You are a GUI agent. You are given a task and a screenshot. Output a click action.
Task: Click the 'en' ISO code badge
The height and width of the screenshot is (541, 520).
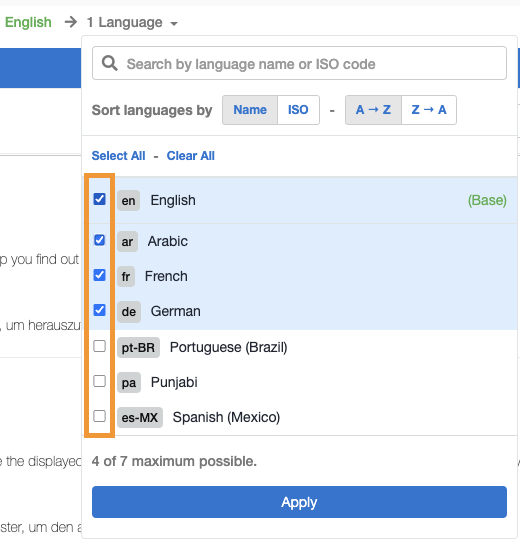(128, 200)
